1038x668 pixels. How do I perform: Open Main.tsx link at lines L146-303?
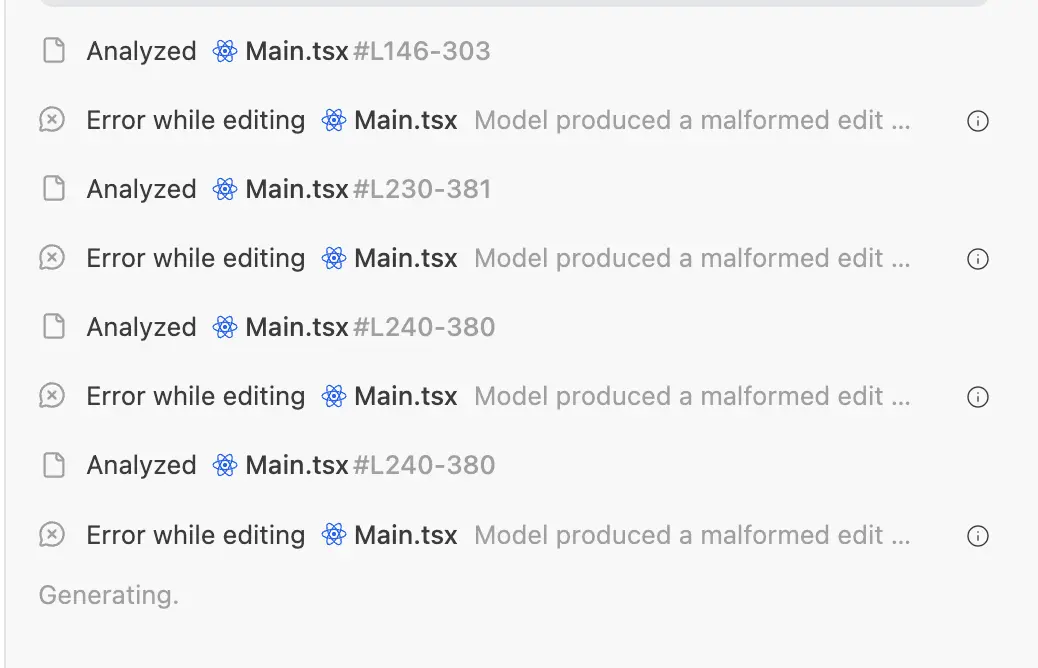pyautogui.click(x=367, y=51)
